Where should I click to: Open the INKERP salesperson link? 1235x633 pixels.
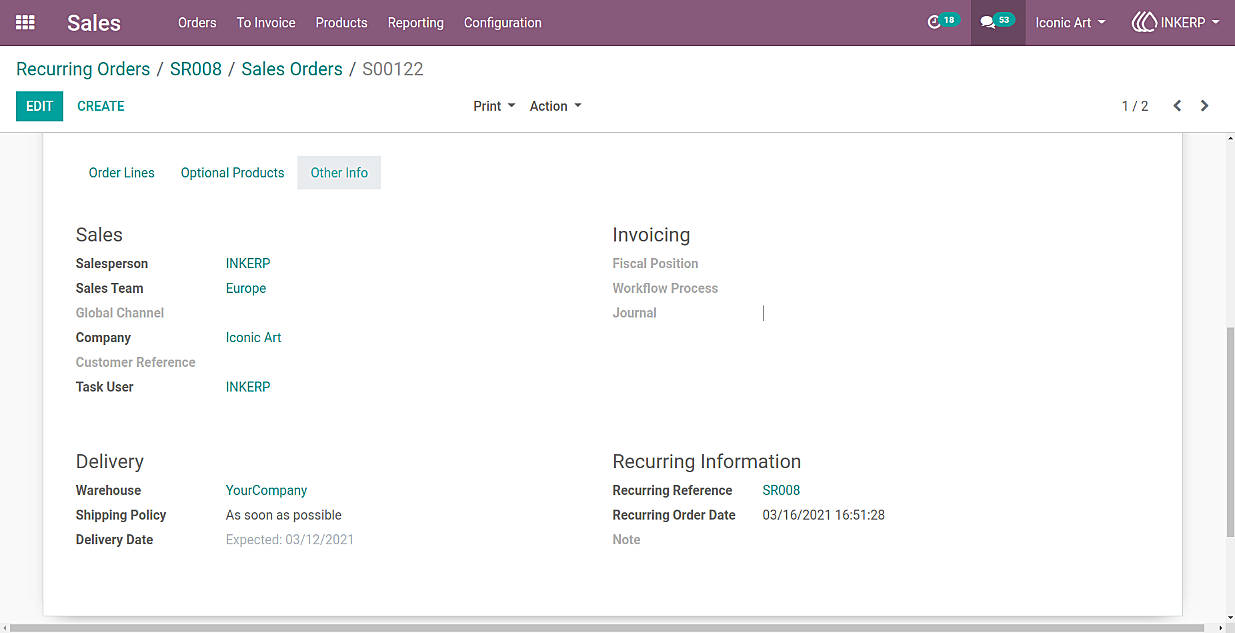pos(248,264)
